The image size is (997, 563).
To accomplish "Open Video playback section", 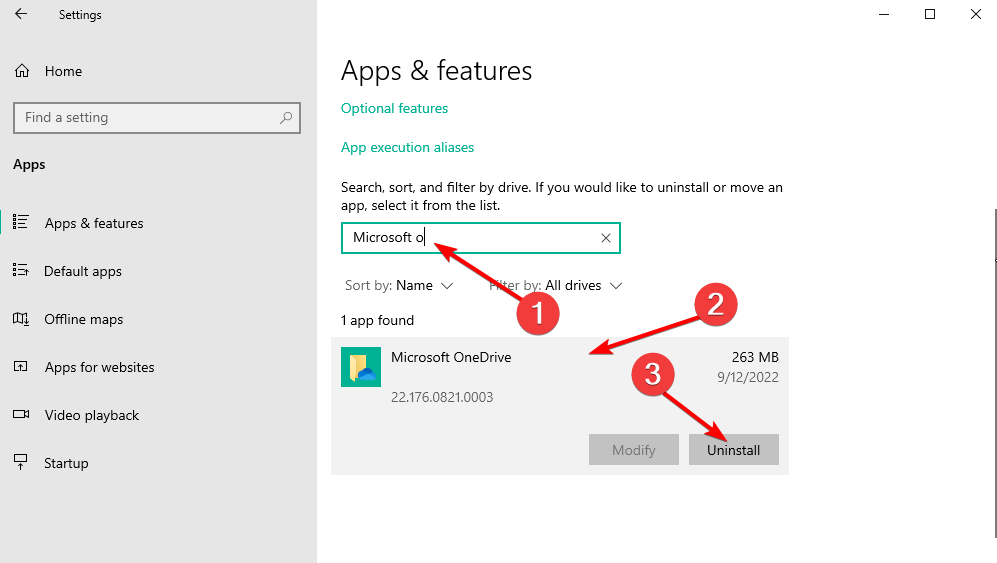I will tap(92, 415).
